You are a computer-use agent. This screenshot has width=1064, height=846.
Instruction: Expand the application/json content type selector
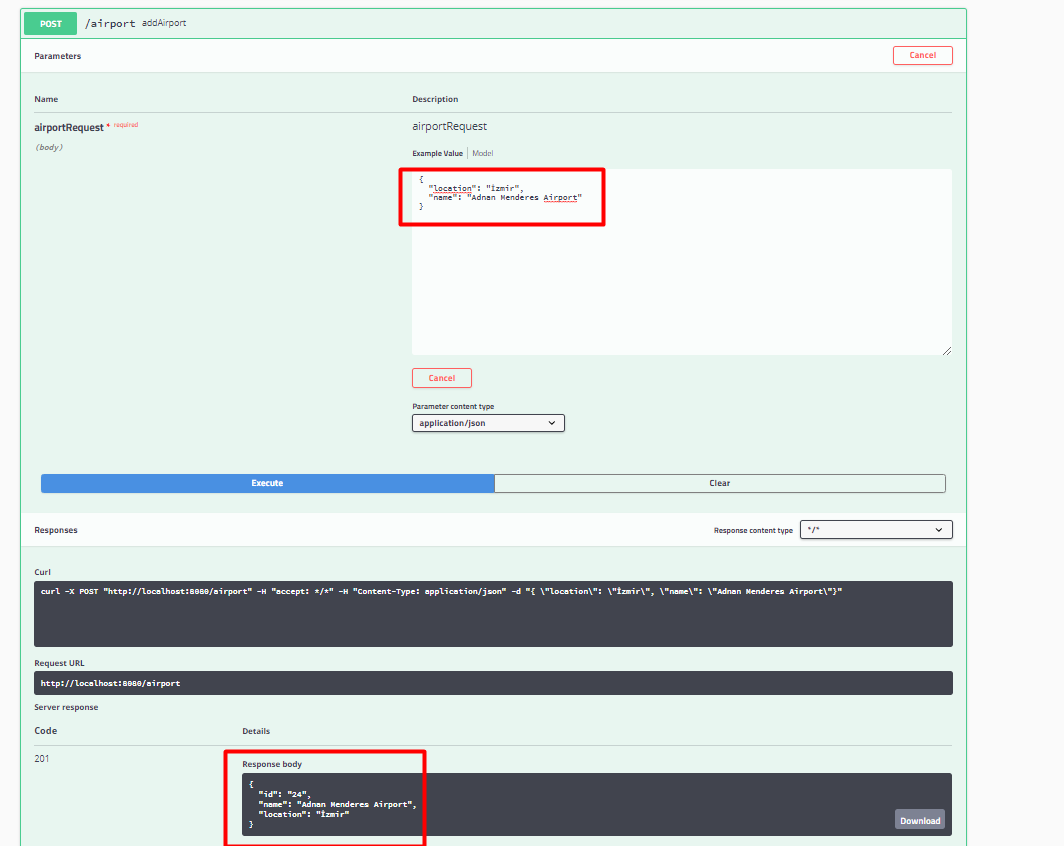(487, 422)
